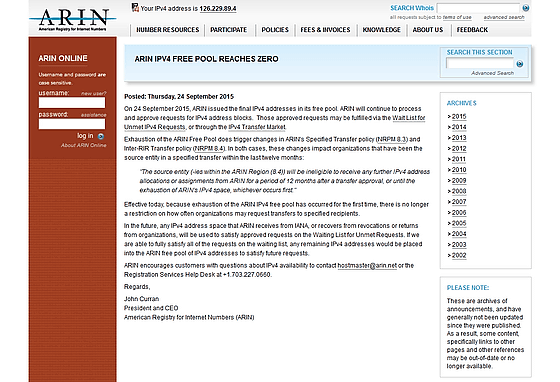
Task: Open the Knowledge menu
Action: pyautogui.click(x=381, y=30)
